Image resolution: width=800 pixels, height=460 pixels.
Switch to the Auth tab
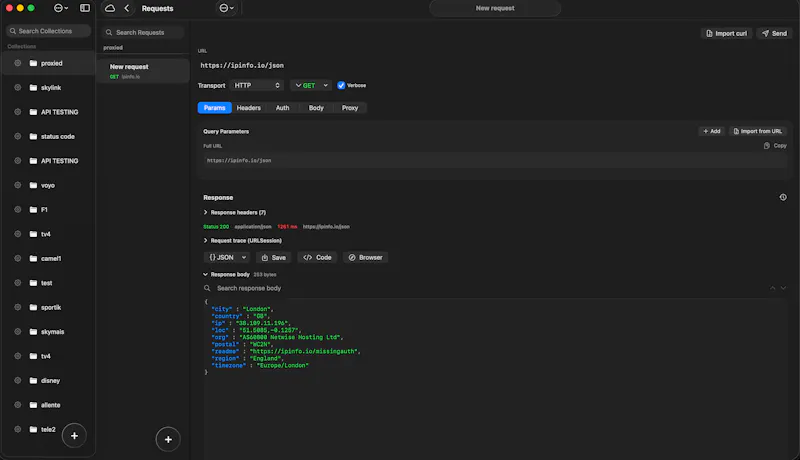pos(282,108)
